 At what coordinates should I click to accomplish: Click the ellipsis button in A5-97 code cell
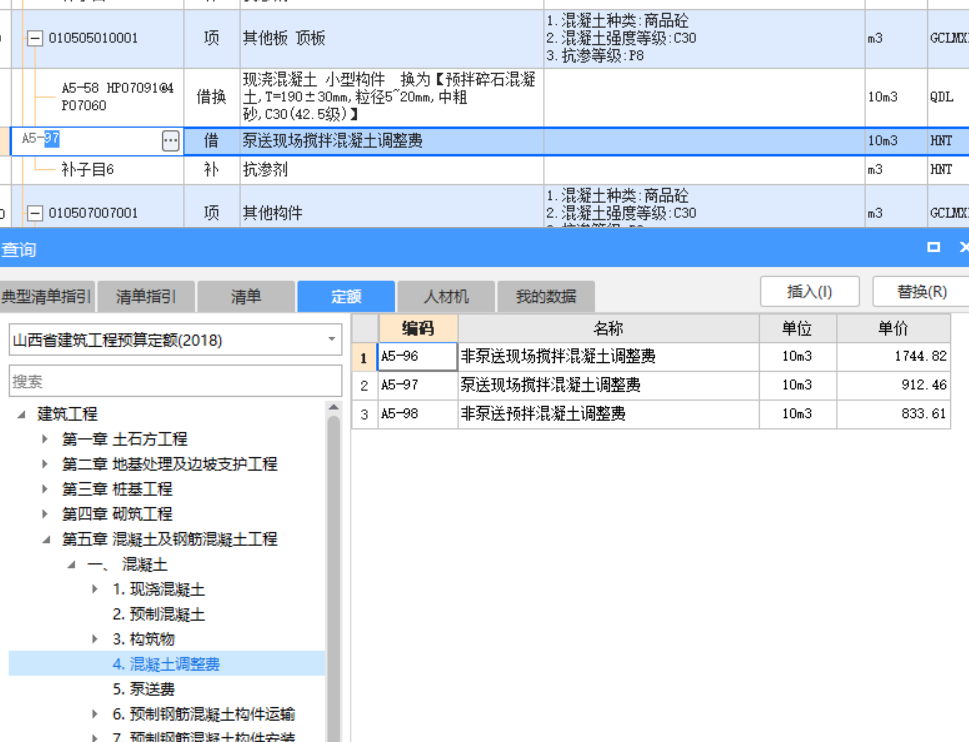pos(171,141)
